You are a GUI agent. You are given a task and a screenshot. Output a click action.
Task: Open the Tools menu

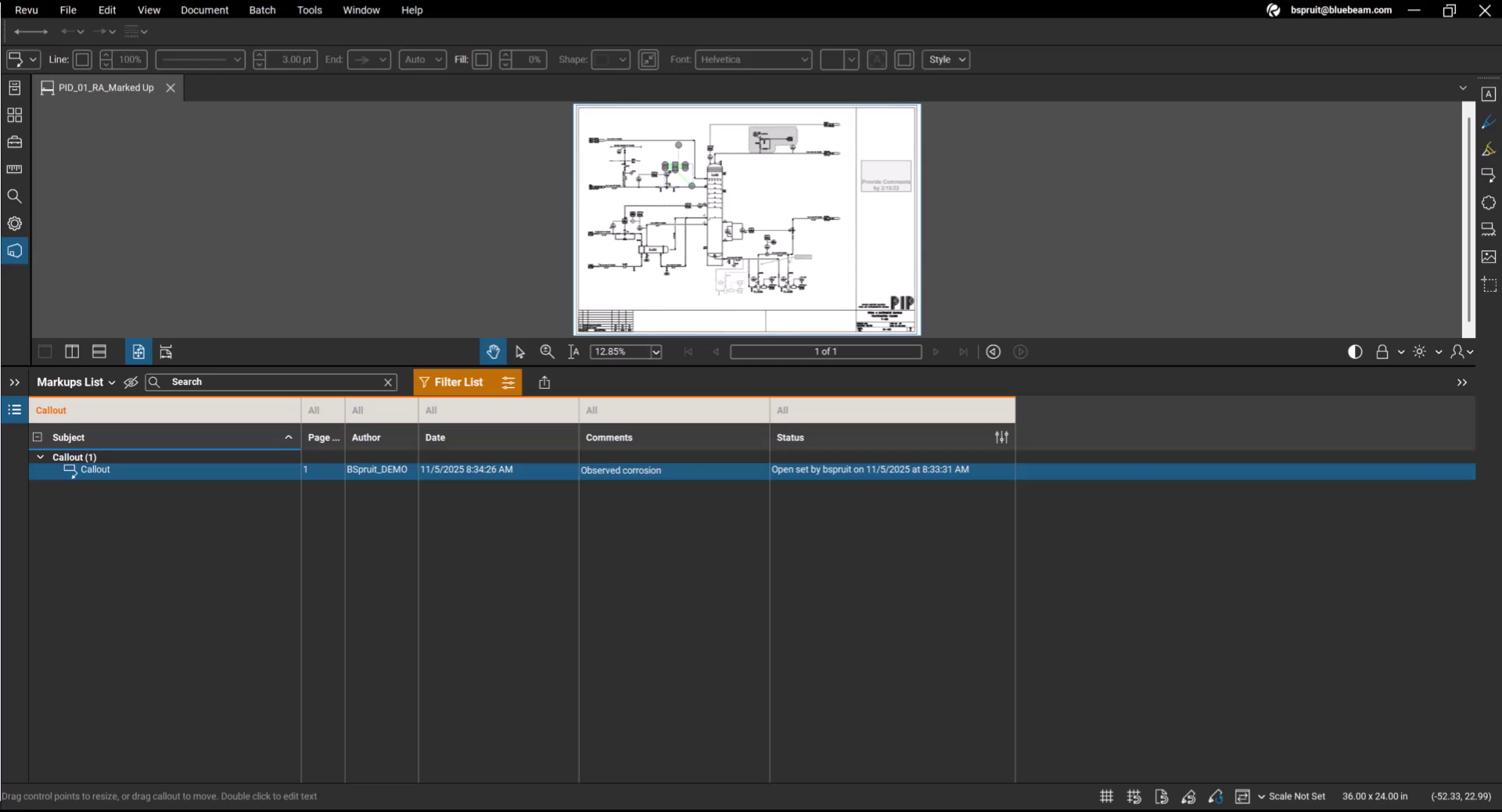(x=310, y=10)
